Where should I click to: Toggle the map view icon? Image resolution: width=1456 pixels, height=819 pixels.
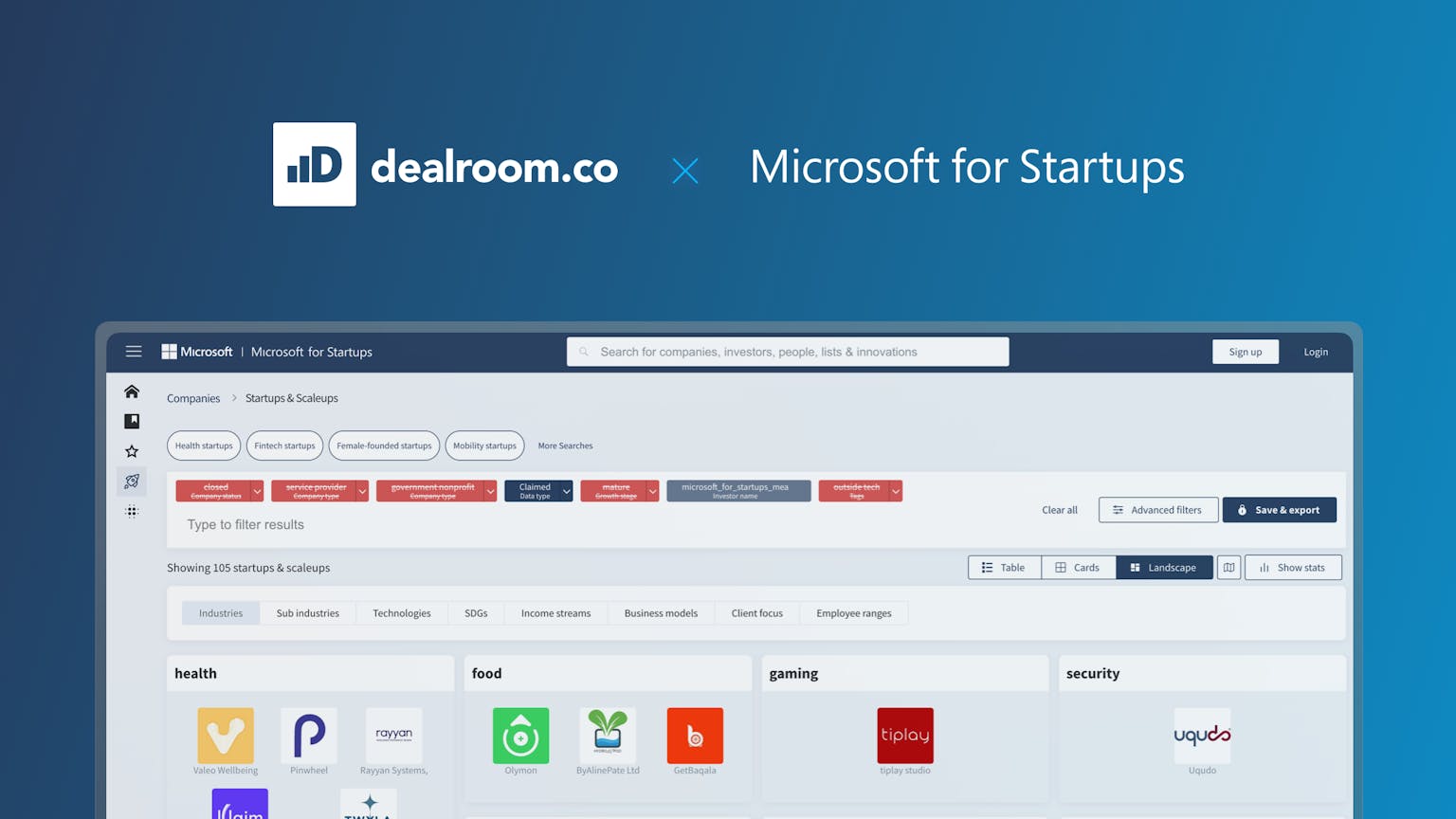pyautogui.click(x=1228, y=568)
